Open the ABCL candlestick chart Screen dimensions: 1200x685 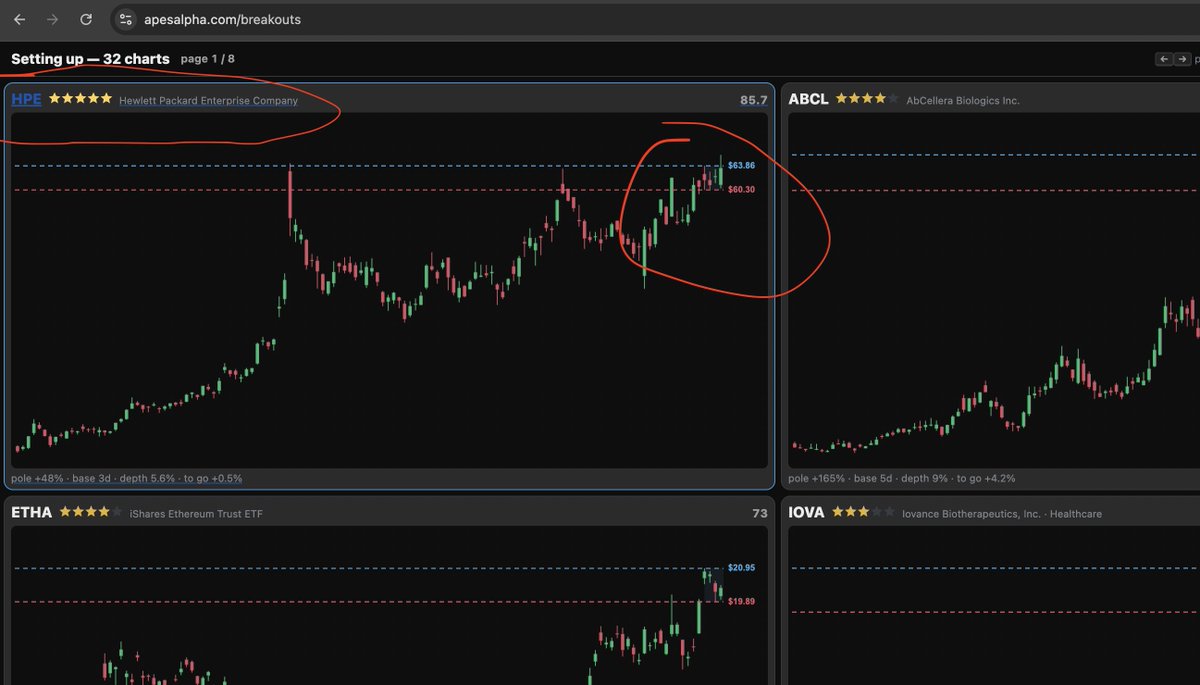[994, 290]
